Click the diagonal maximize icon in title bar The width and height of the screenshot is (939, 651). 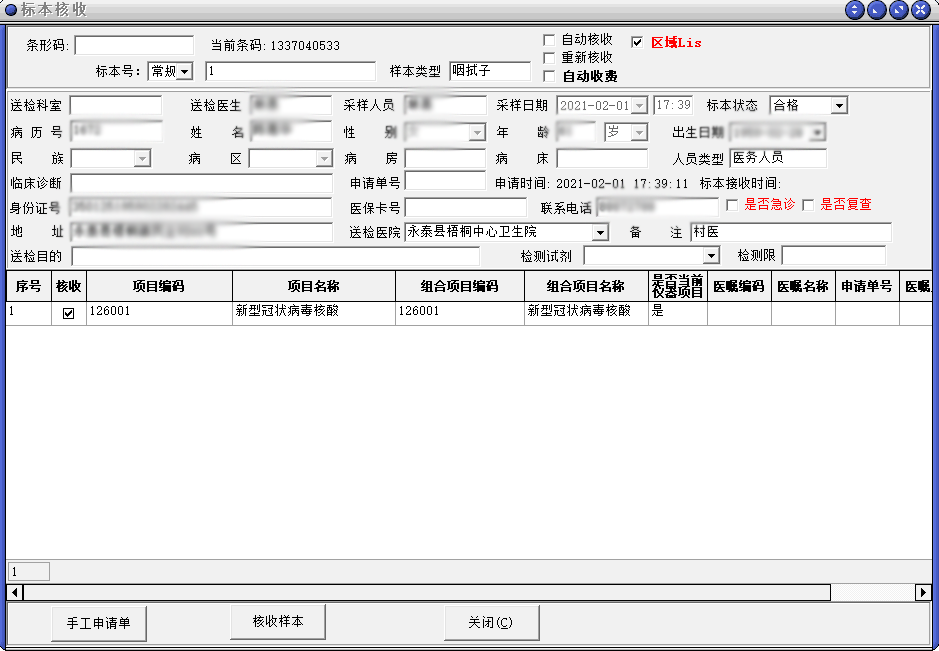[x=899, y=10]
